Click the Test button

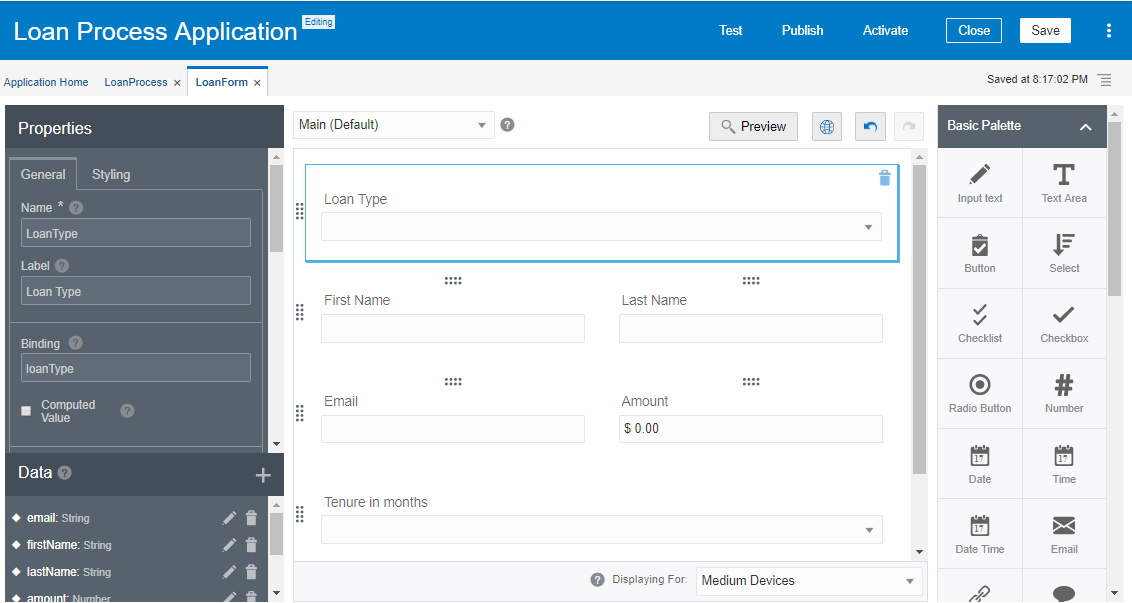(731, 30)
